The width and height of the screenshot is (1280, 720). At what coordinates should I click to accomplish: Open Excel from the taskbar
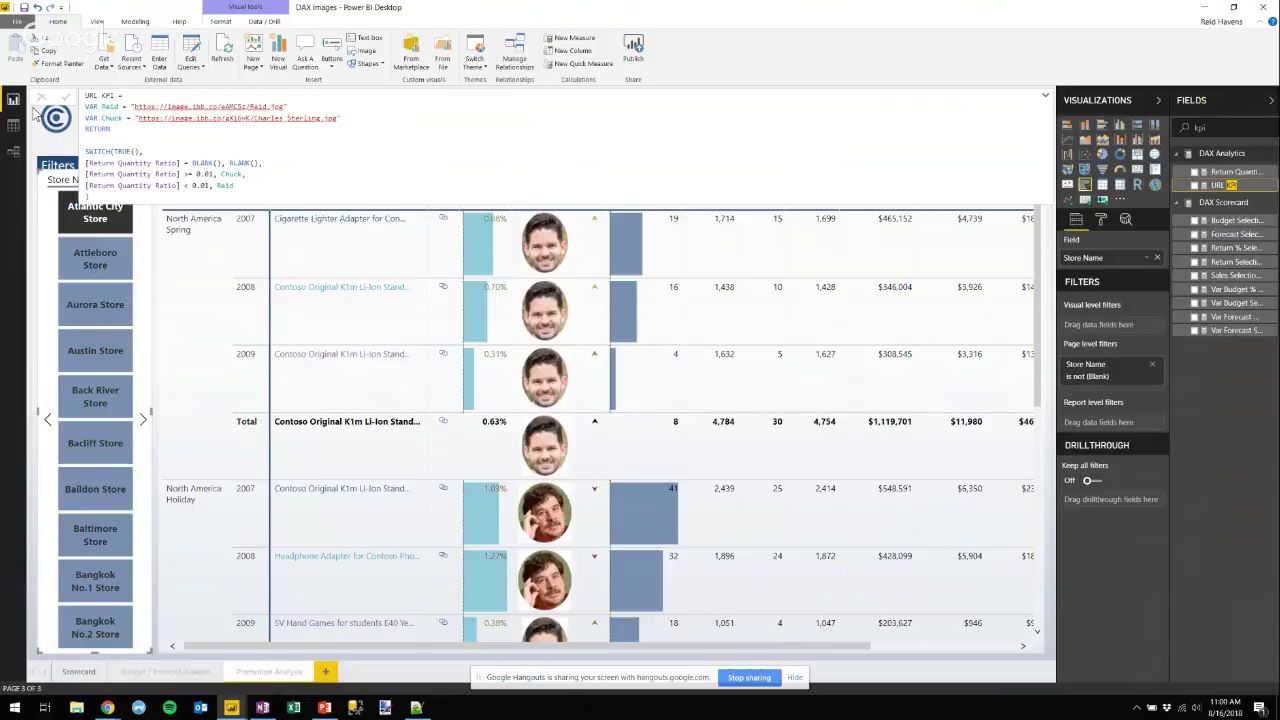293,708
